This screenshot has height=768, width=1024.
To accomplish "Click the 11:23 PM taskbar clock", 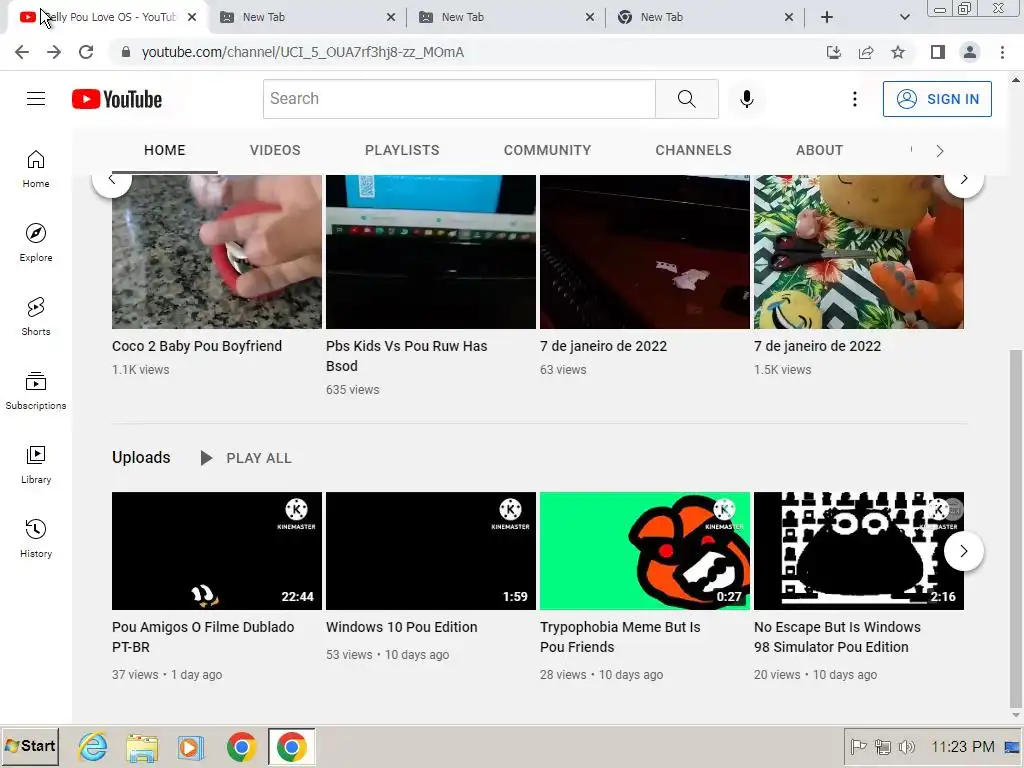I will point(963,746).
